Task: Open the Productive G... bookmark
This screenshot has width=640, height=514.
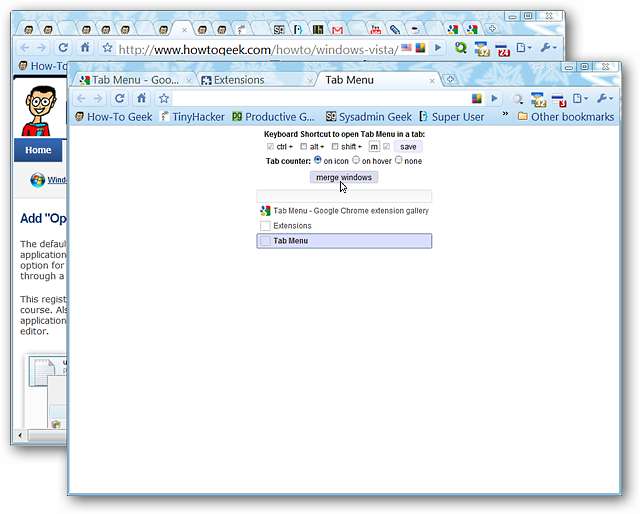Action: 273,117
